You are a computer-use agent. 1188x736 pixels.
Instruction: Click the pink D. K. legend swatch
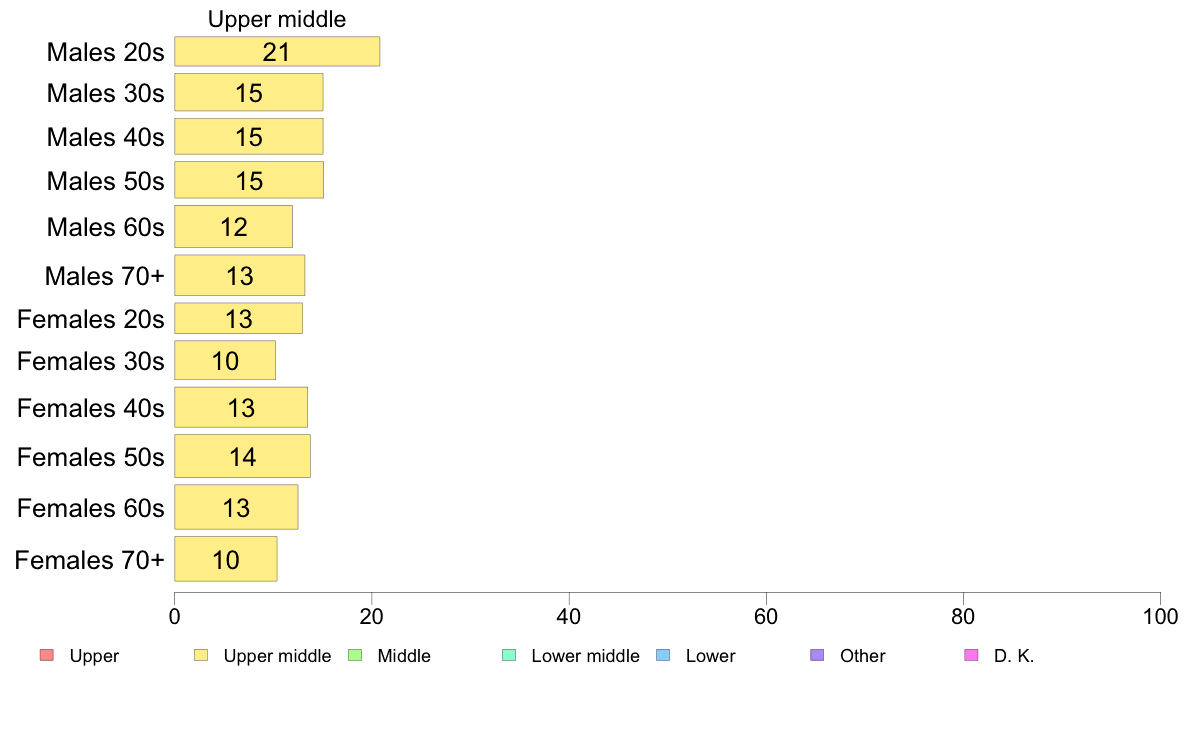pos(971,655)
